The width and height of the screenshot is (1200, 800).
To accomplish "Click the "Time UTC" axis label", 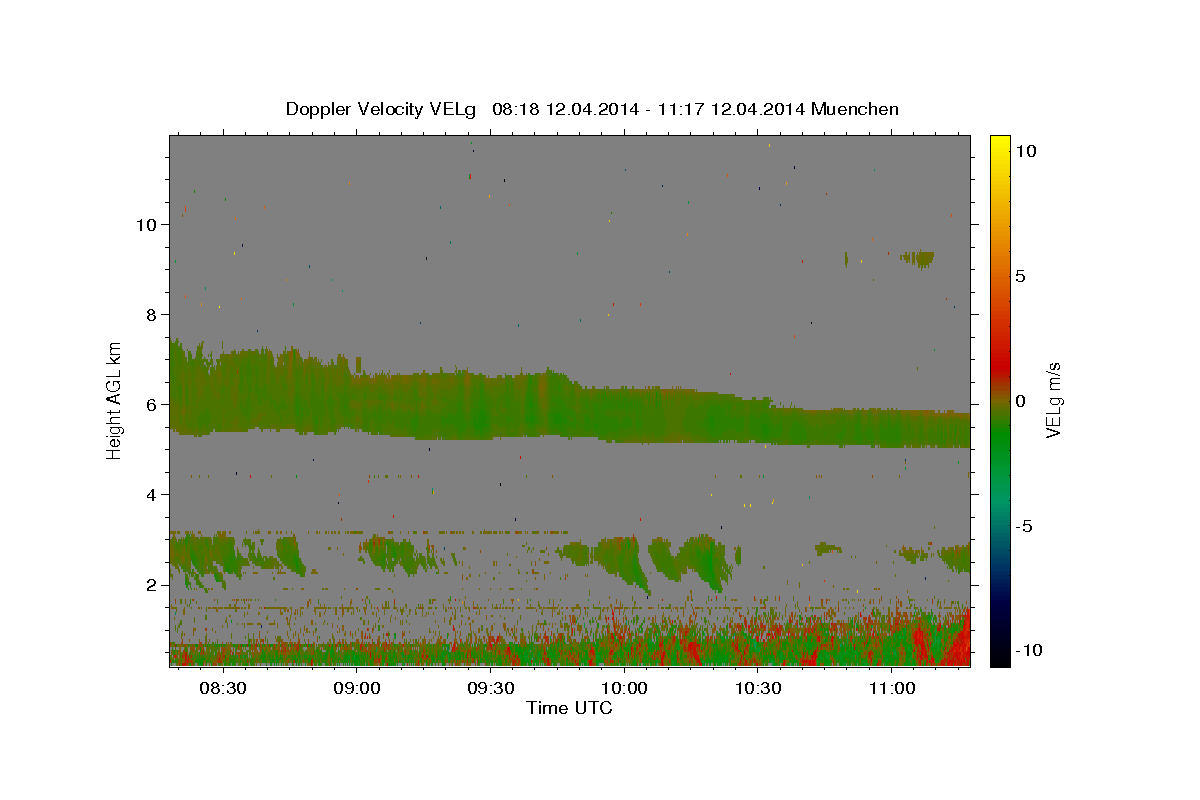I will (569, 708).
